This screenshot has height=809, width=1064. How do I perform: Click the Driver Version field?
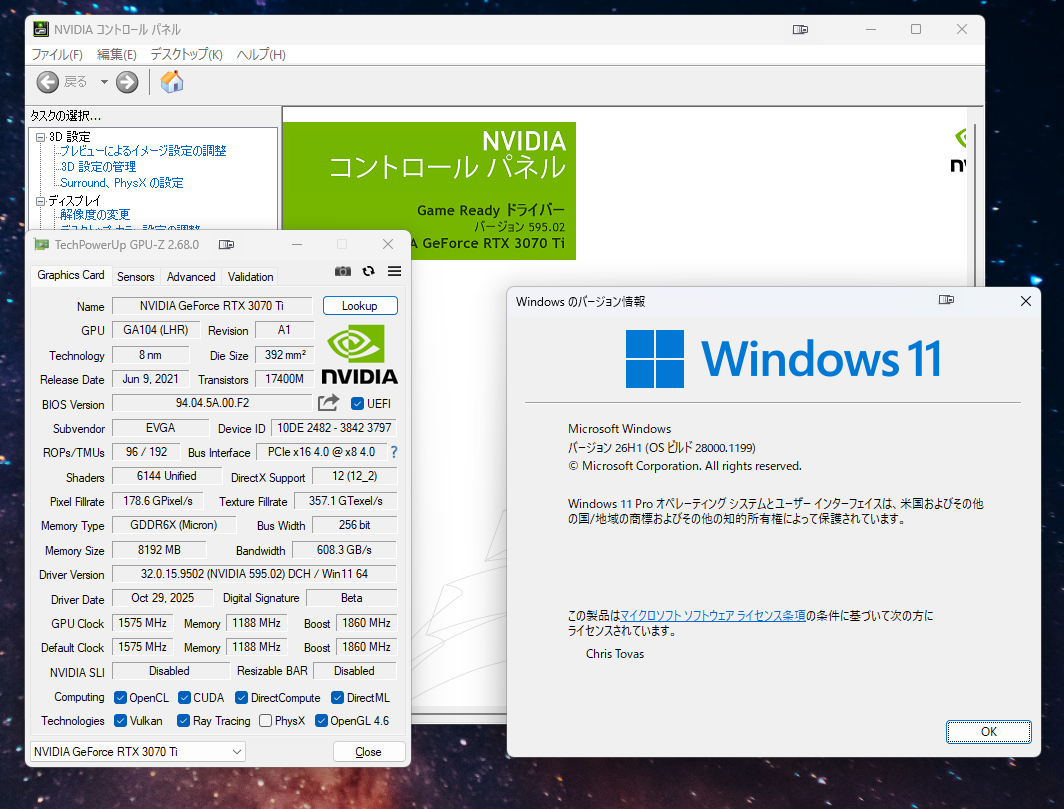coord(254,574)
